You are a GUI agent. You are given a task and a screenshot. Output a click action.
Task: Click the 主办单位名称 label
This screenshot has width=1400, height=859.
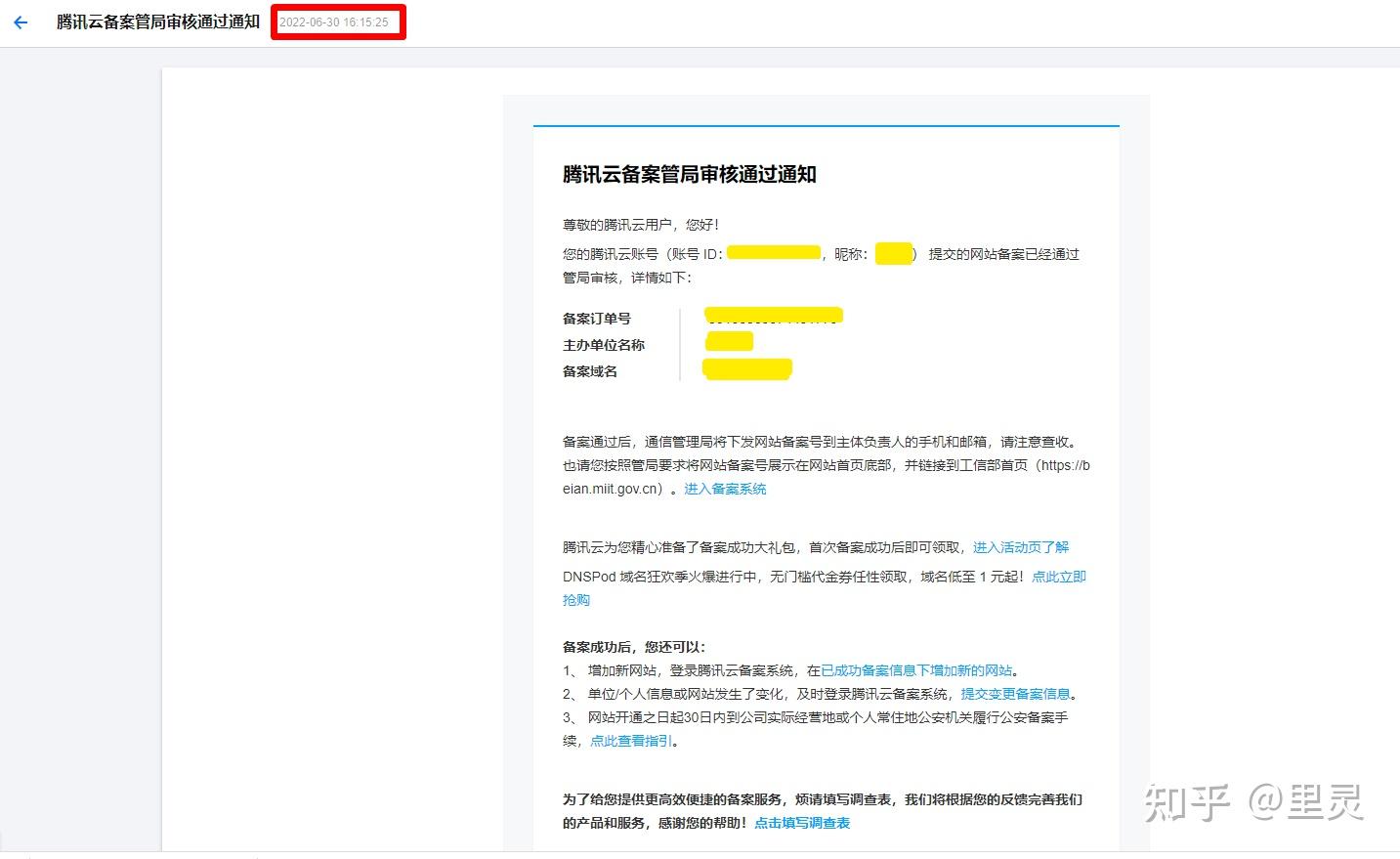point(604,345)
